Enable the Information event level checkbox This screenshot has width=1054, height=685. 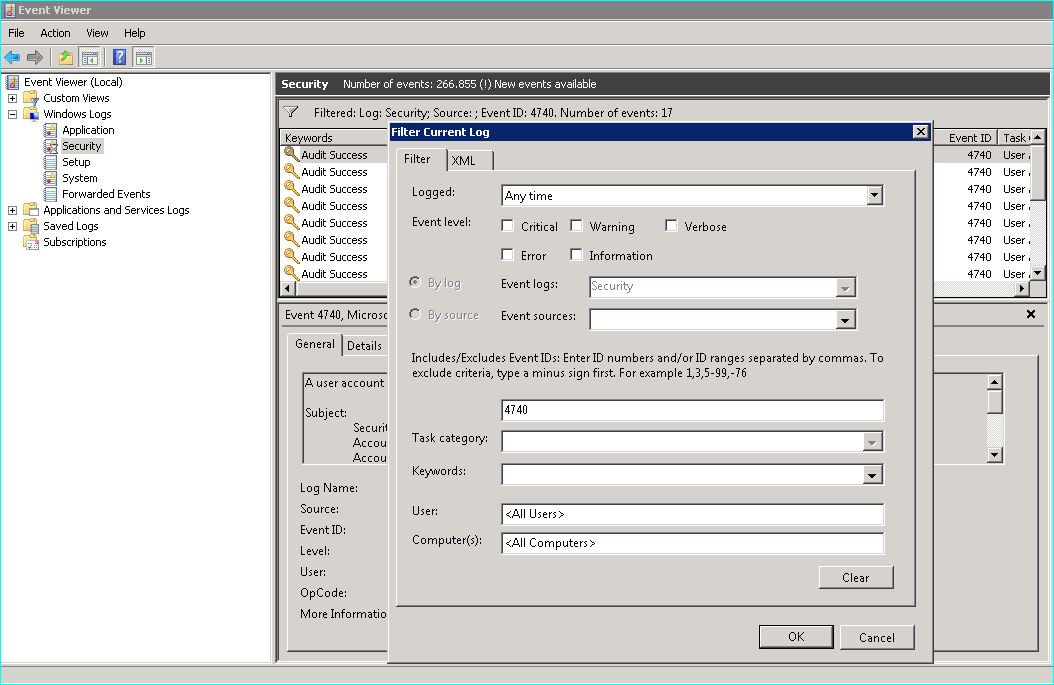pyautogui.click(x=576, y=255)
